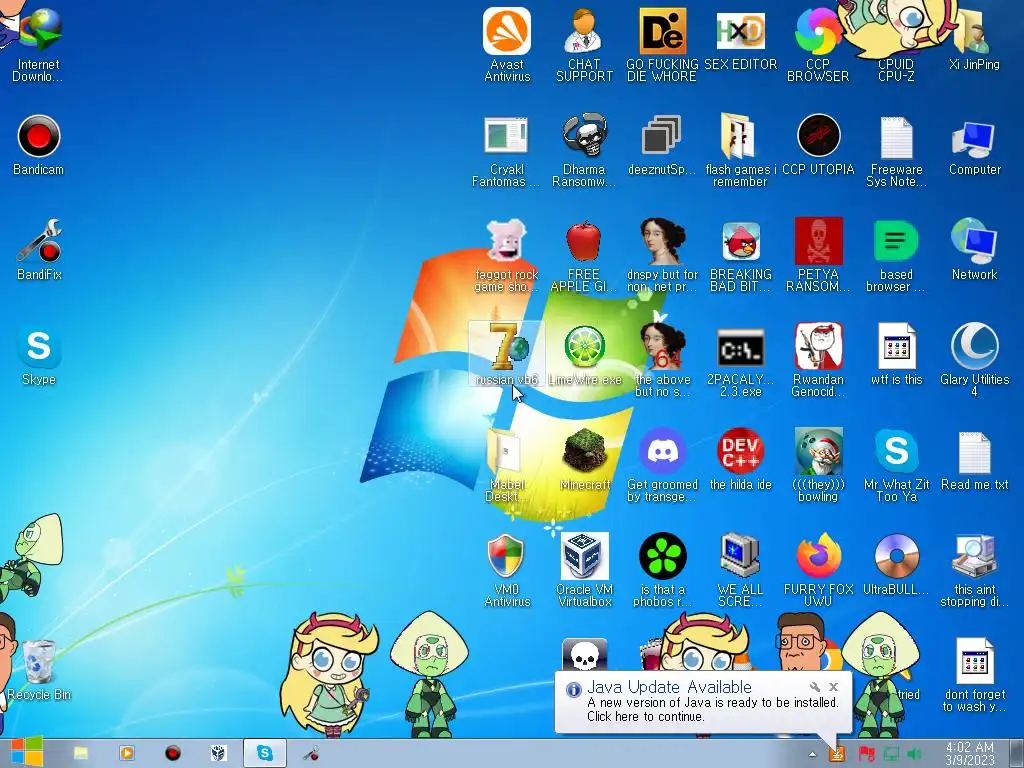Image resolution: width=1024 pixels, height=768 pixels.
Task: Click the Java update tray icon
Action: 836,754
